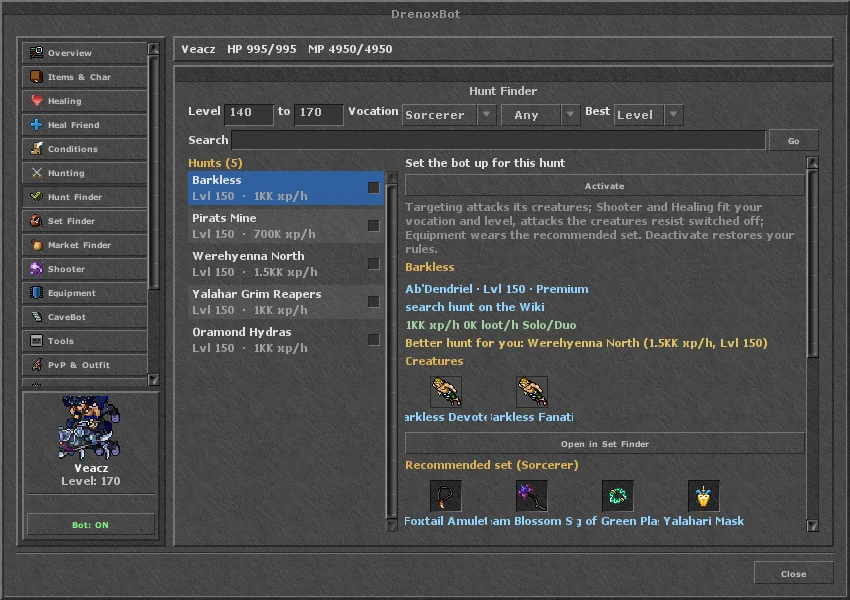This screenshot has height=600, width=850.
Task: Click the Set Finder icon
Action: point(36,221)
